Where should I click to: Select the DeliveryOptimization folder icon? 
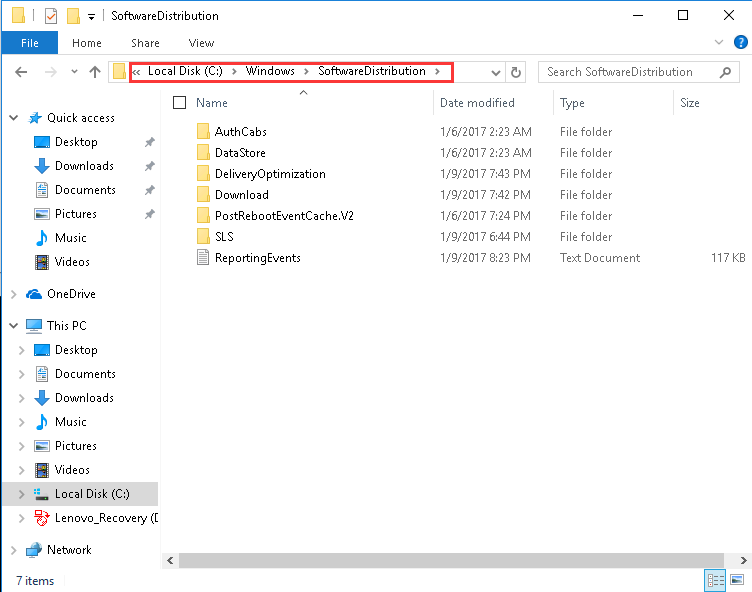pos(203,173)
